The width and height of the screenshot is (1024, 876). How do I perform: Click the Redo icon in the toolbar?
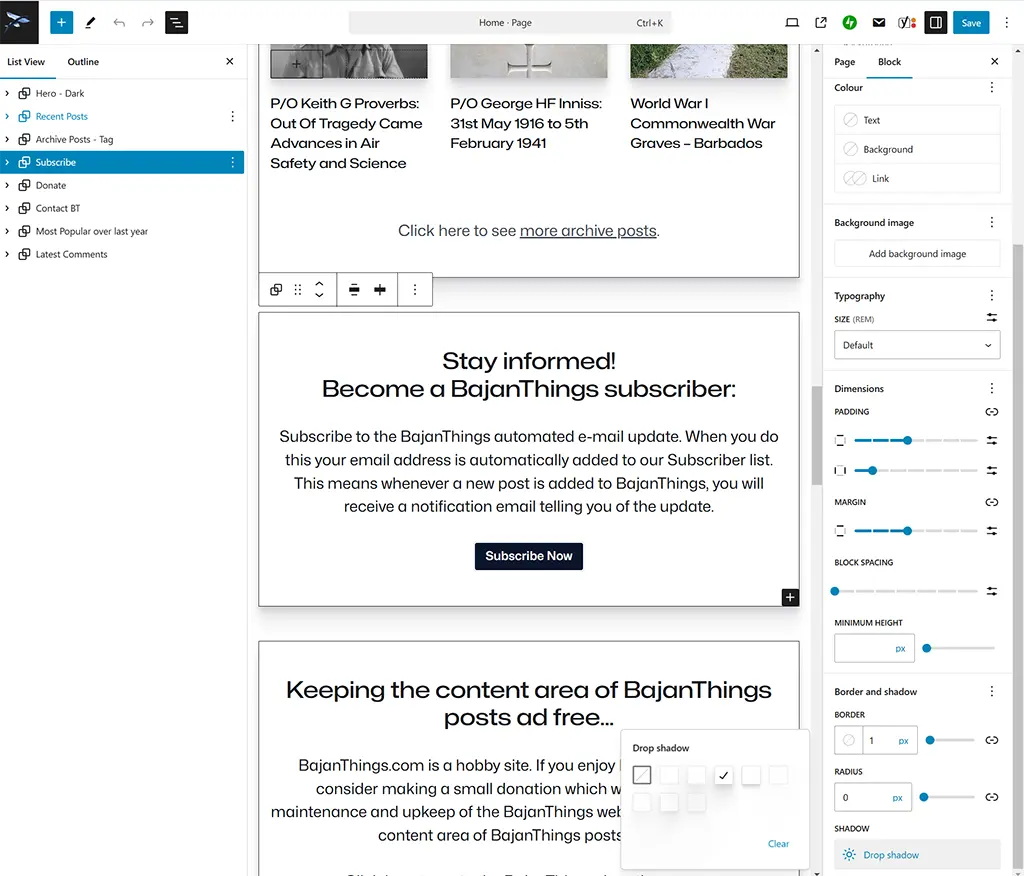tap(147, 22)
